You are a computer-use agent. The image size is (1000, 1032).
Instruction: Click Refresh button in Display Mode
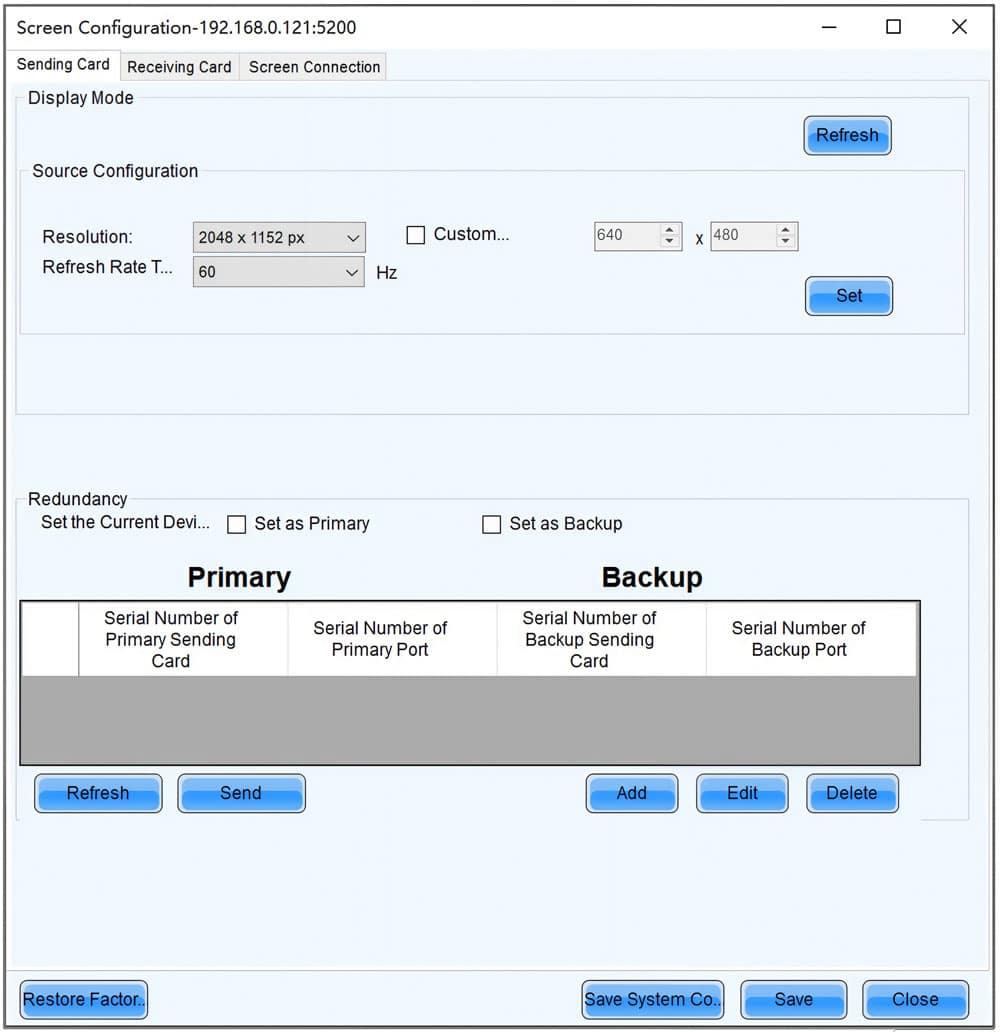[x=847, y=136]
